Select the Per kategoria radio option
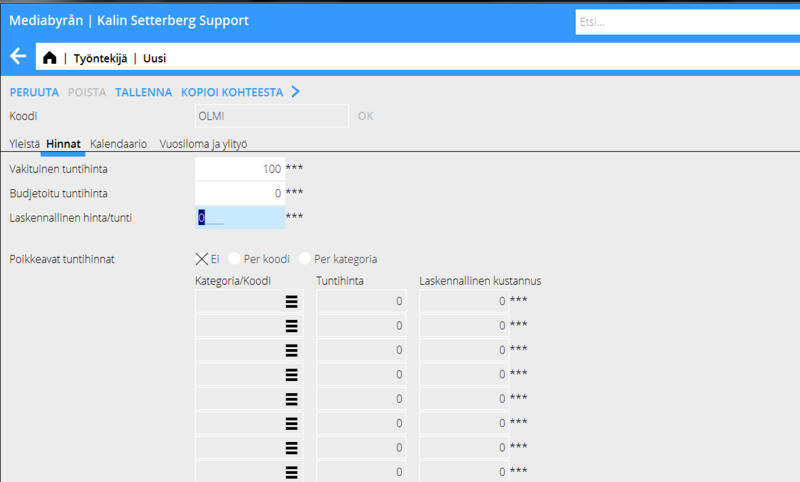The height and width of the screenshot is (482, 800). pos(305,259)
